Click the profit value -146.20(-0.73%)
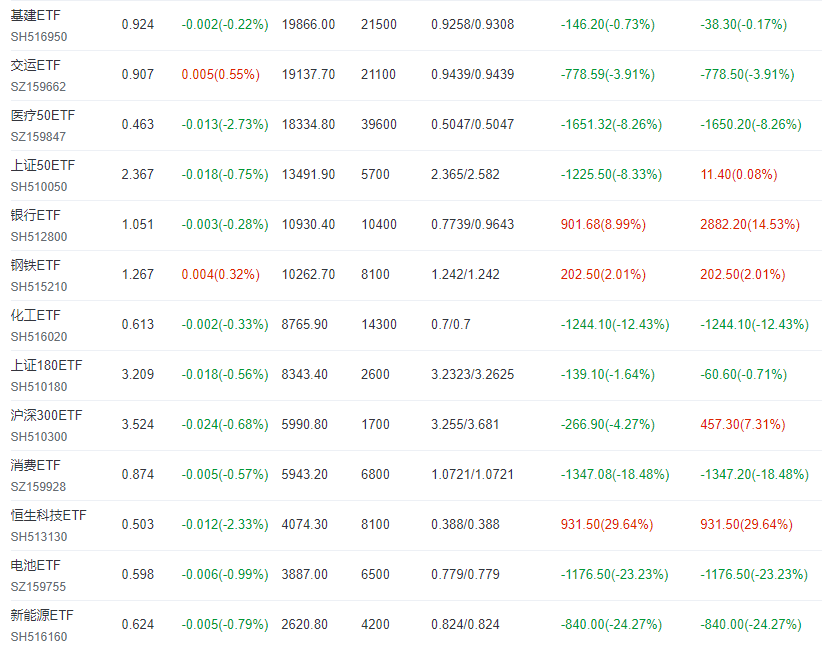822x650 pixels. tap(608, 25)
